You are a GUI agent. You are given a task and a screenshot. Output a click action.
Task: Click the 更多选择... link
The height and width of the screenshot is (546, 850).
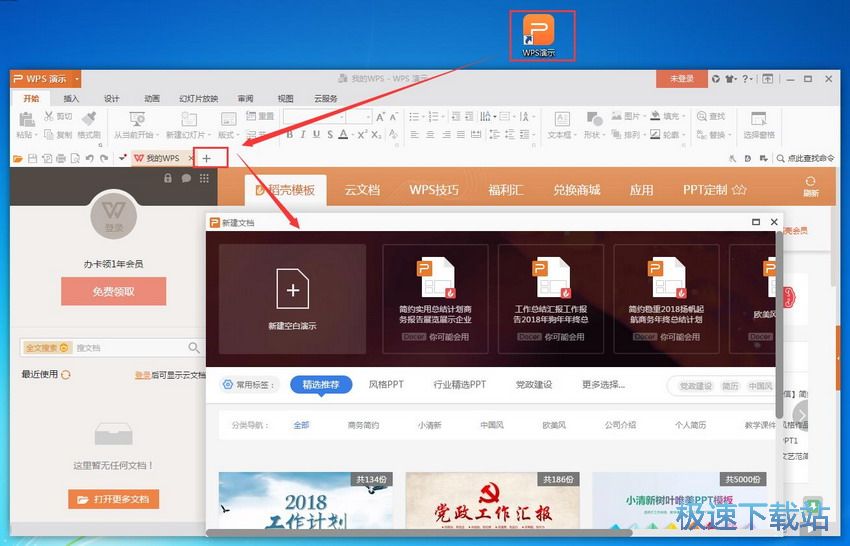tap(603, 384)
